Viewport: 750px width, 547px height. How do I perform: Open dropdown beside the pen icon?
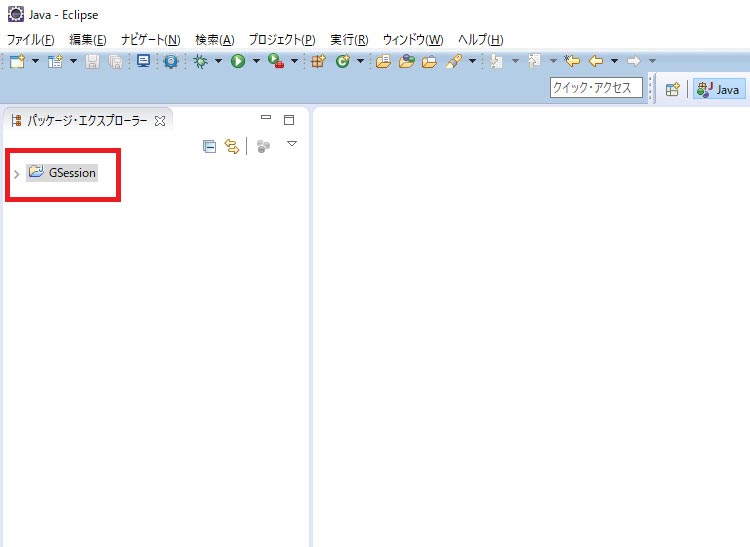[472, 61]
